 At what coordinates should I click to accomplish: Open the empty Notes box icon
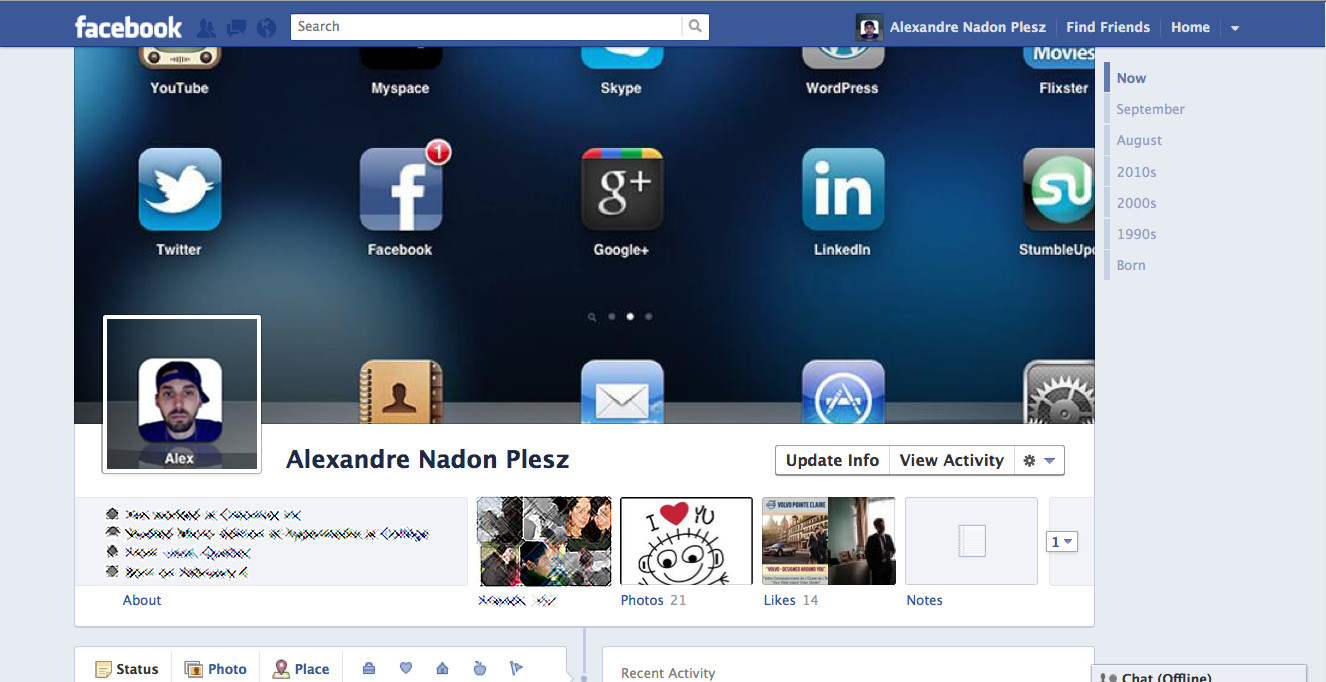pyautogui.click(x=970, y=540)
